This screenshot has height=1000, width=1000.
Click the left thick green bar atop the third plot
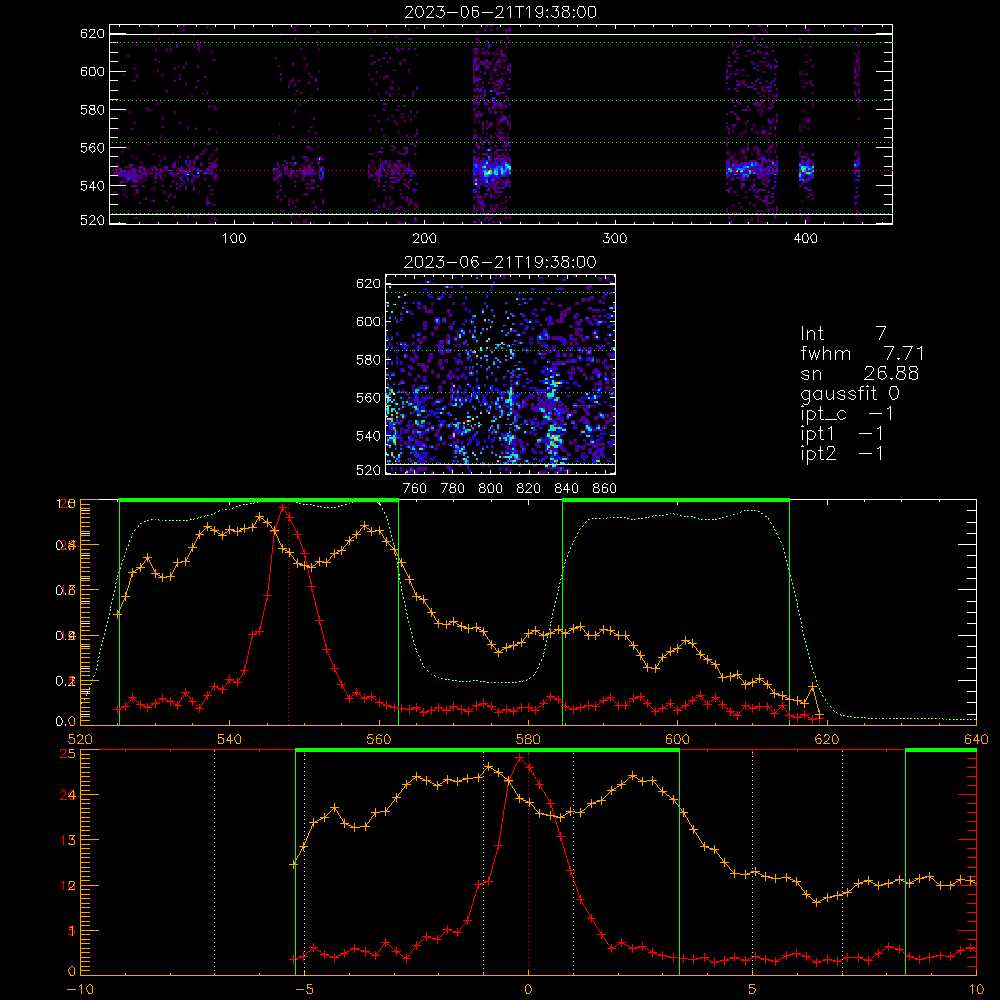pyautogui.click(x=259, y=500)
